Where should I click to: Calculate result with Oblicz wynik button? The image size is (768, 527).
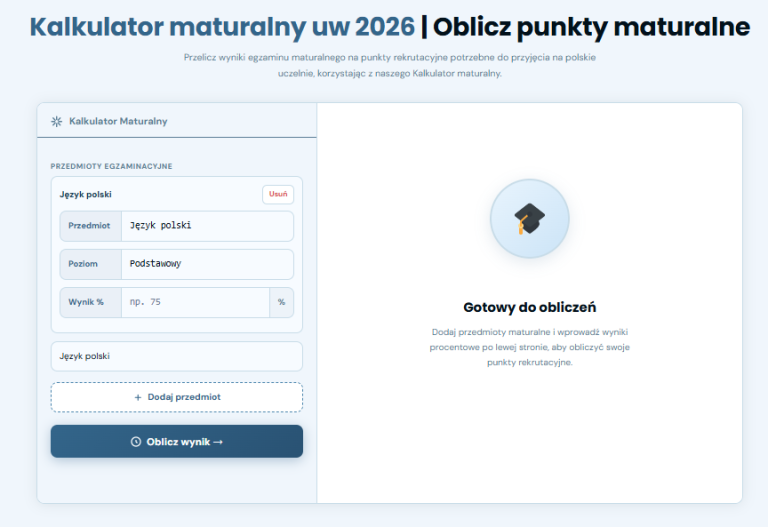pyautogui.click(x=177, y=442)
